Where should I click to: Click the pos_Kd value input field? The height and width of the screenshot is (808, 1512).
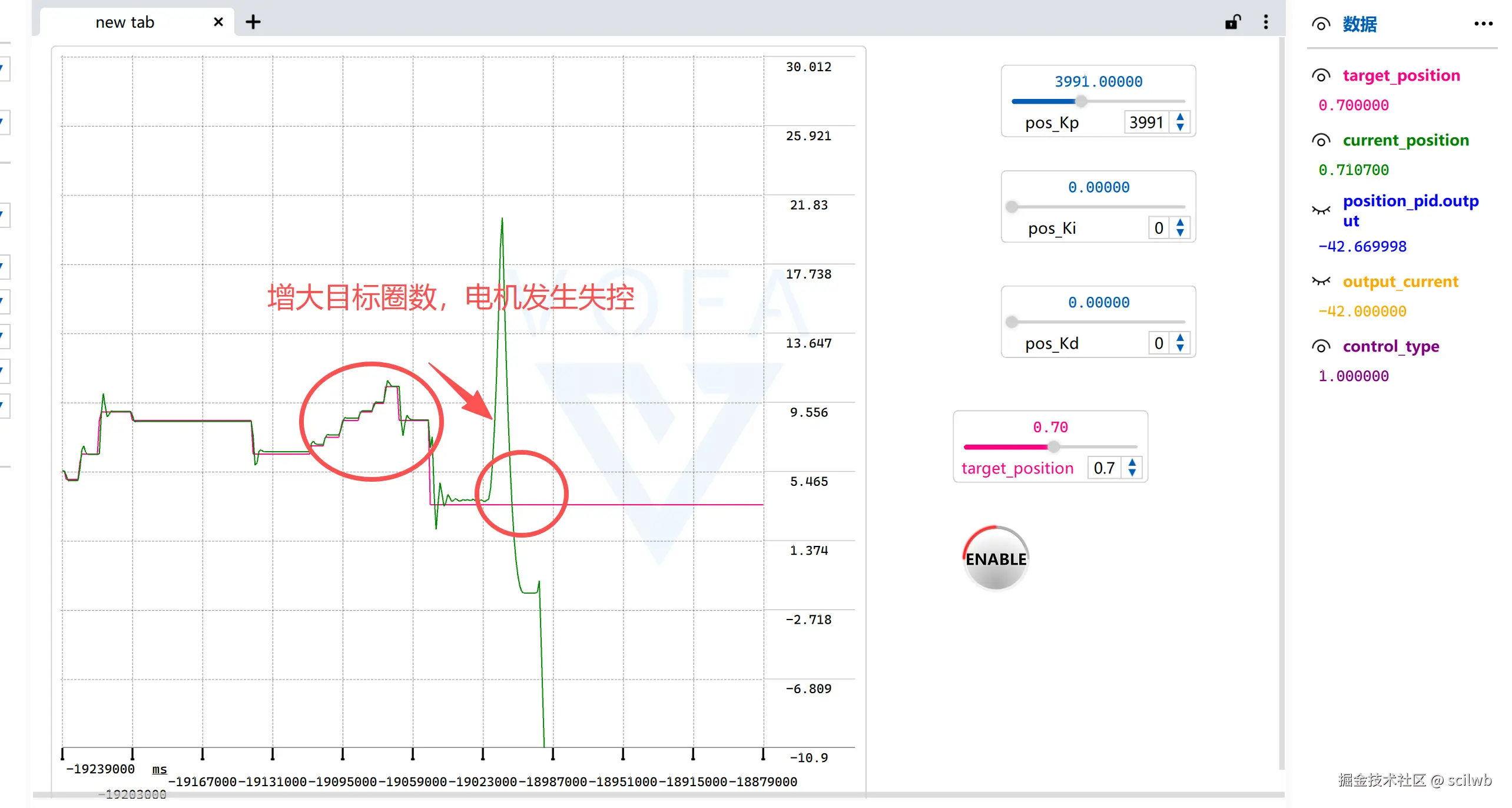(x=1158, y=343)
